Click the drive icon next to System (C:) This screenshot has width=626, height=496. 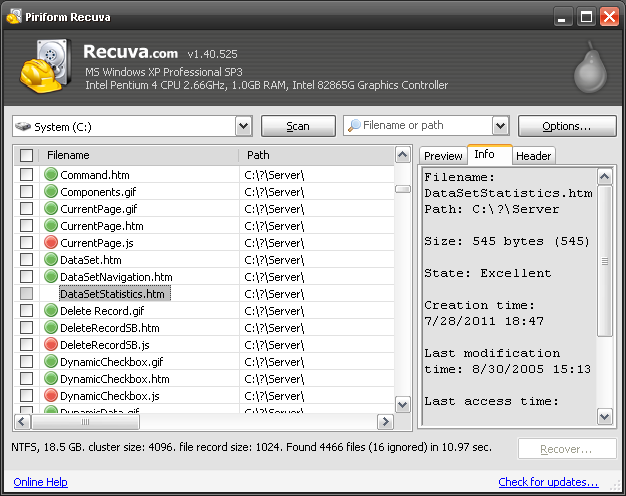click(23, 127)
